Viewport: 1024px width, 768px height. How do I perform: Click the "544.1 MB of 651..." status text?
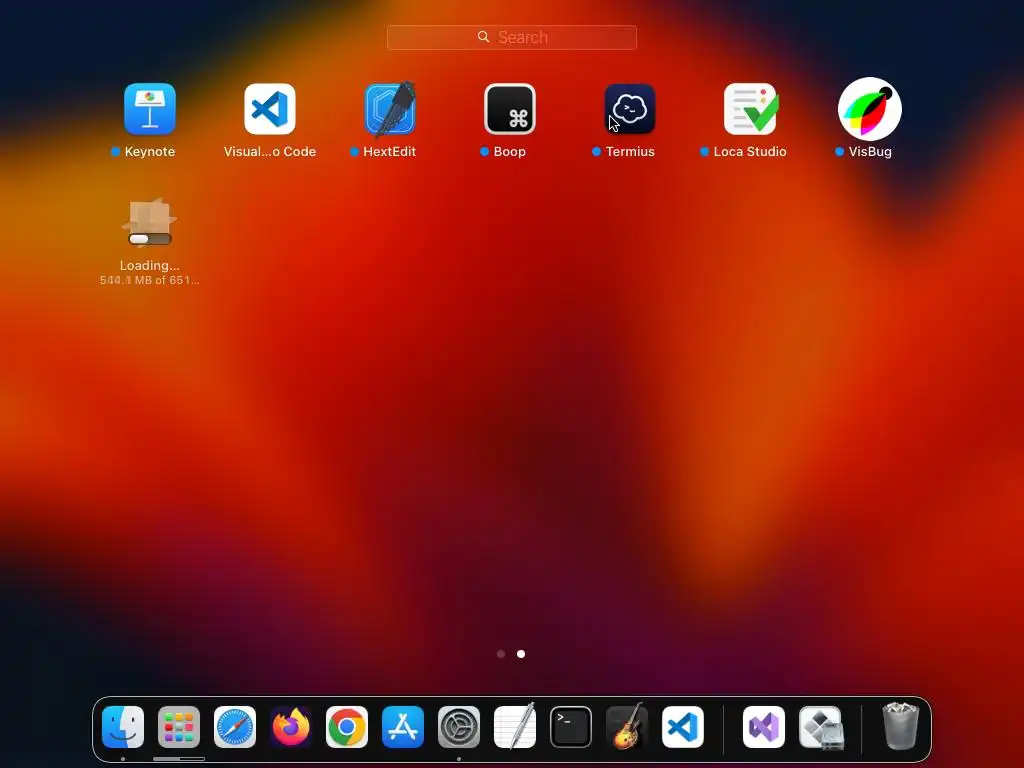[150, 280]
